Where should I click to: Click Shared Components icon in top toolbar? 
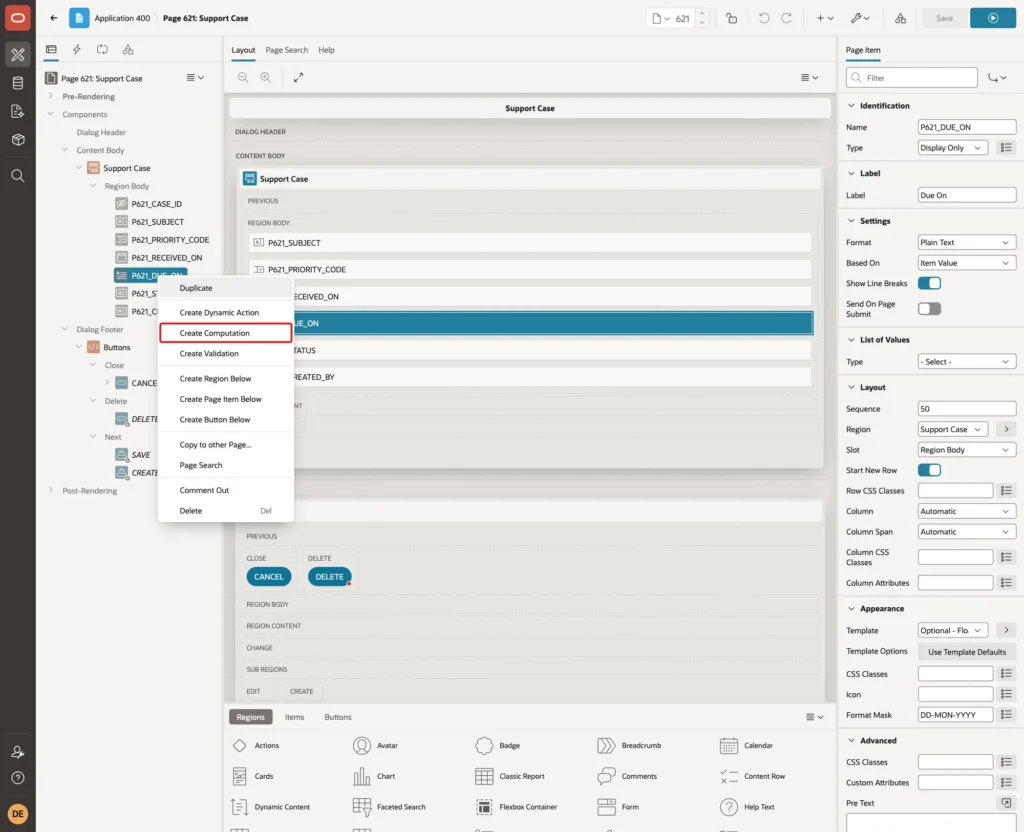point(901,18)
